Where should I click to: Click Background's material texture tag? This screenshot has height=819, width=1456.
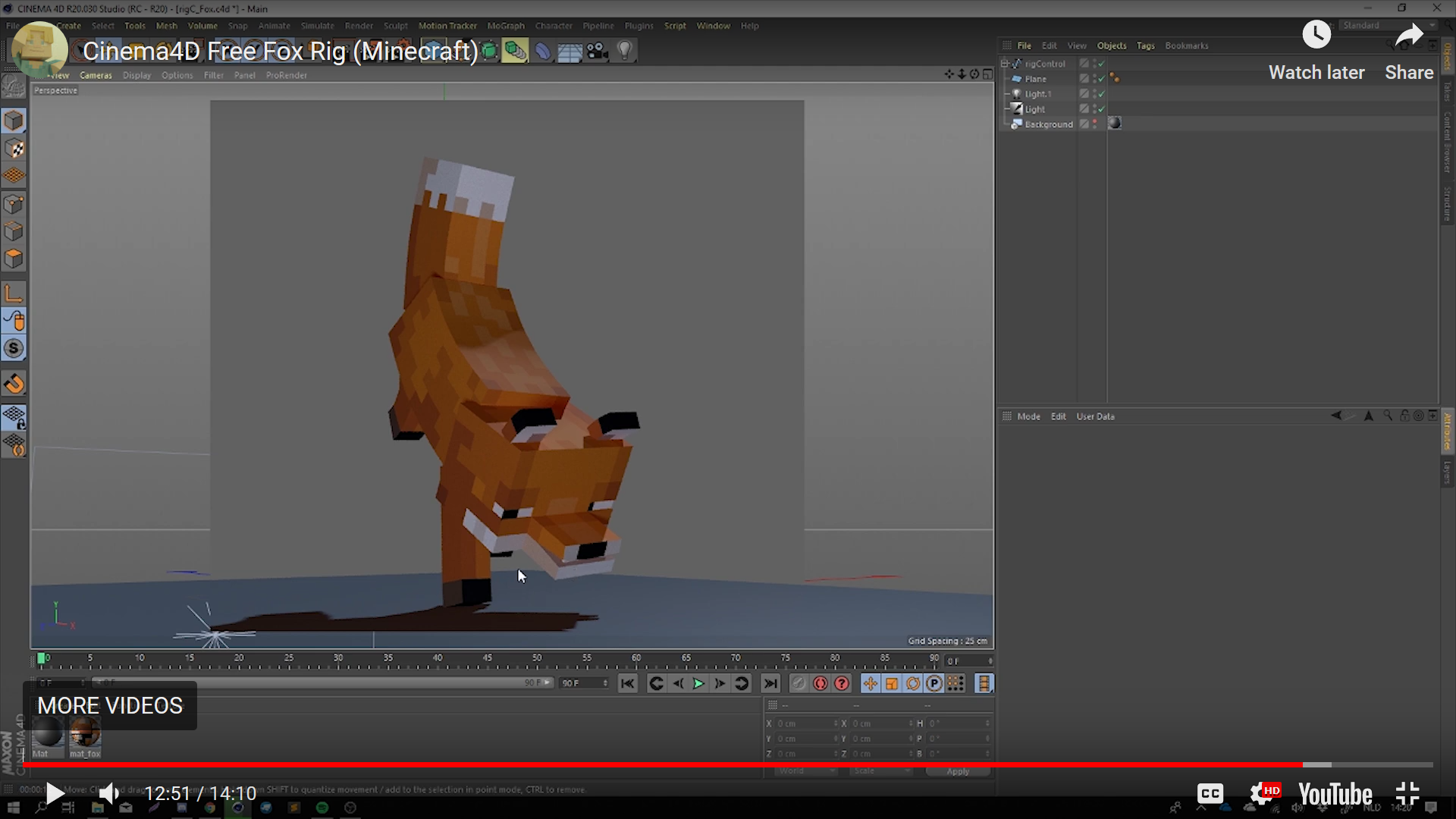click(x=1115, y=124)
